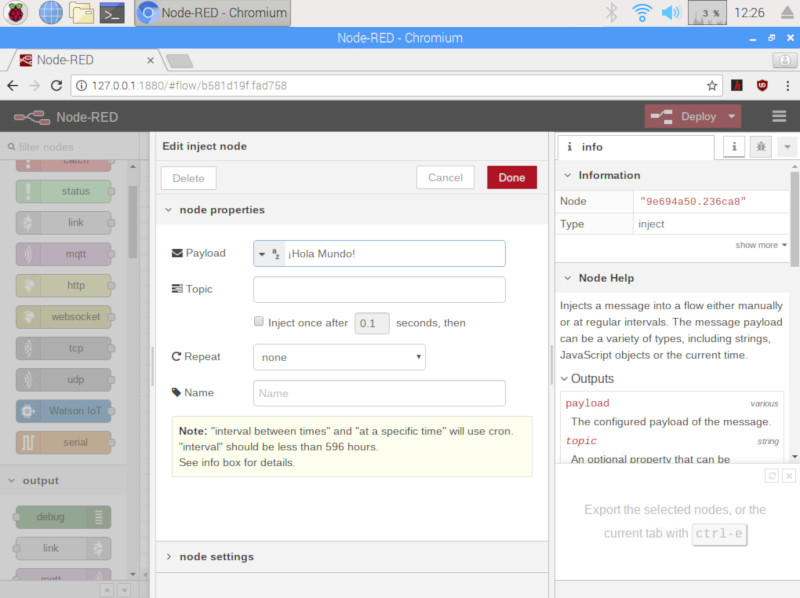800x598 pixels.
Task: Open the file manager folder icon
Action: (x=82, y=13)
